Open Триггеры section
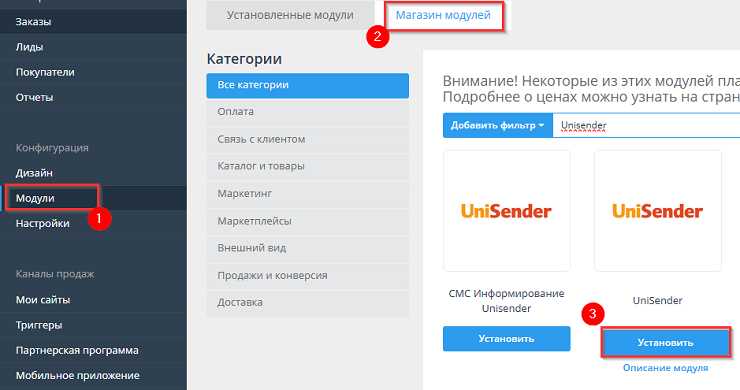 [93, 325]
